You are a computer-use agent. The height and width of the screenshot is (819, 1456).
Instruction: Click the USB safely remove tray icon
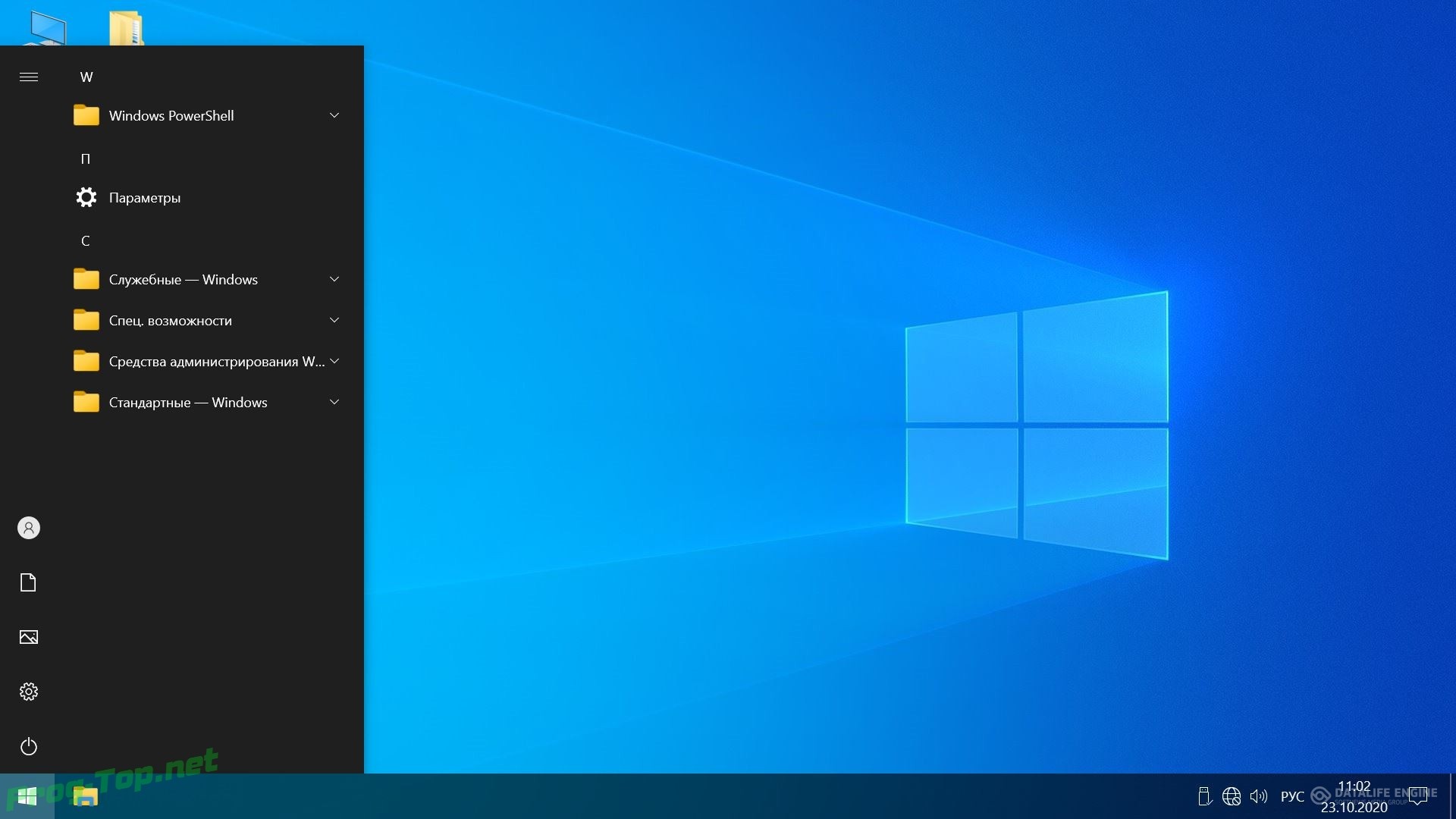(1204, 796)
